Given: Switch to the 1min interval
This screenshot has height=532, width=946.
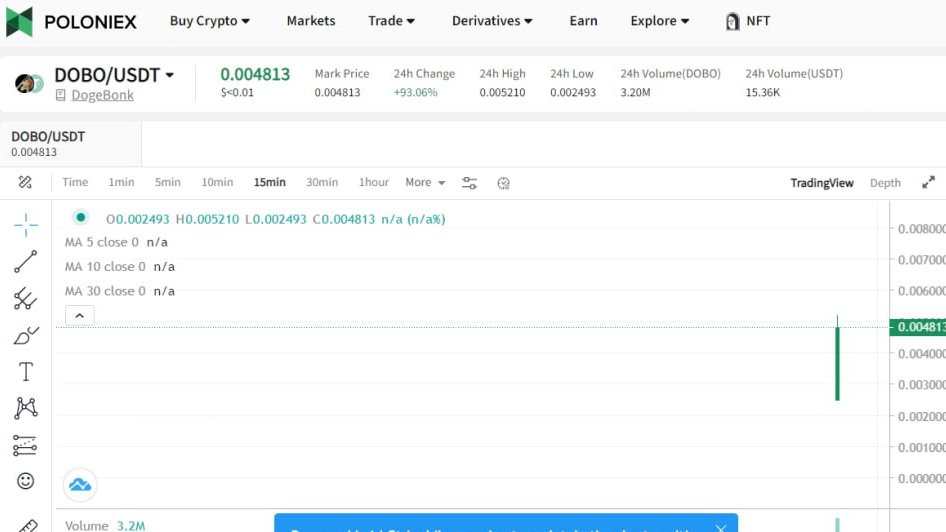Looking at the screenshot, I should pyautogui.click(x=121, y=182).
